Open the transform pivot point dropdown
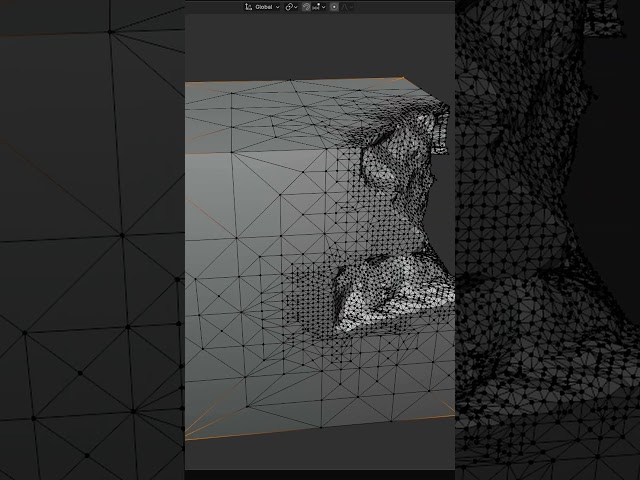 click(291, 7)
